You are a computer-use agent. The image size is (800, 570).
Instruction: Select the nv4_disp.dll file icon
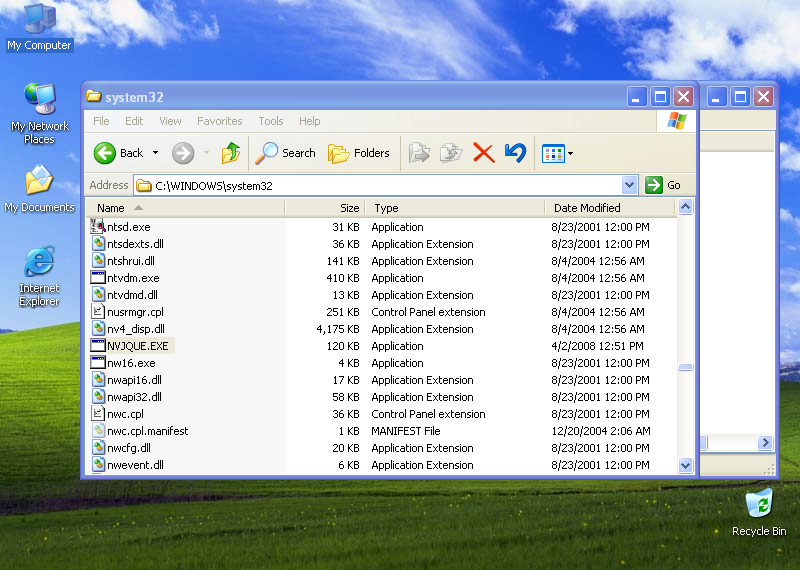click(98, 329)
